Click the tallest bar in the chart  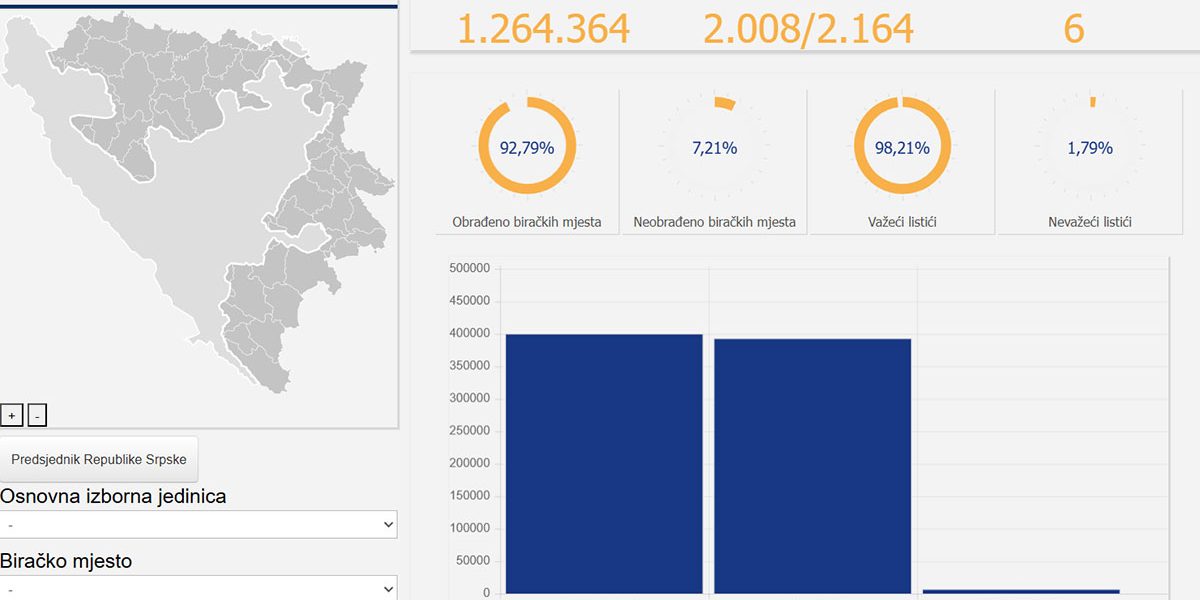pos(604,463)
